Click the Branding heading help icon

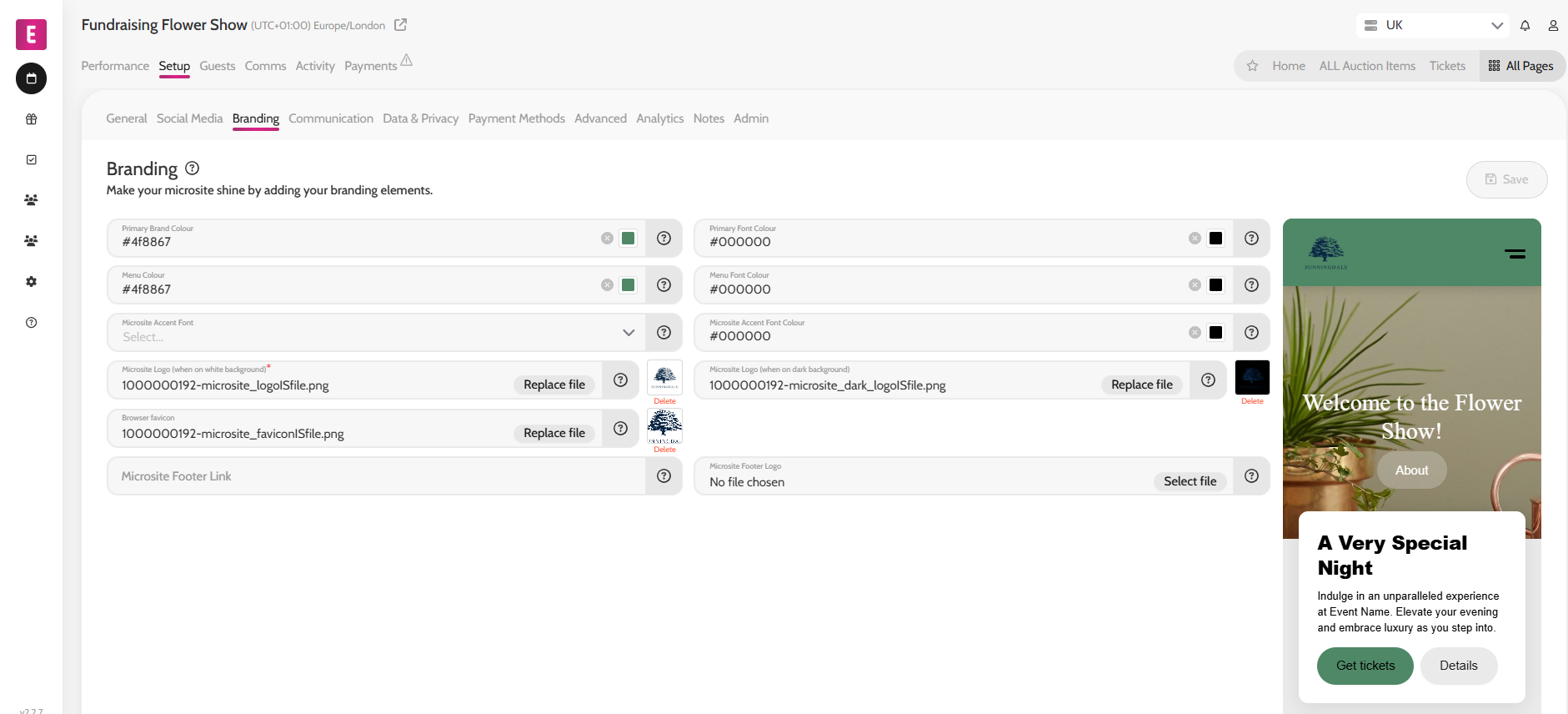[192, 168]
